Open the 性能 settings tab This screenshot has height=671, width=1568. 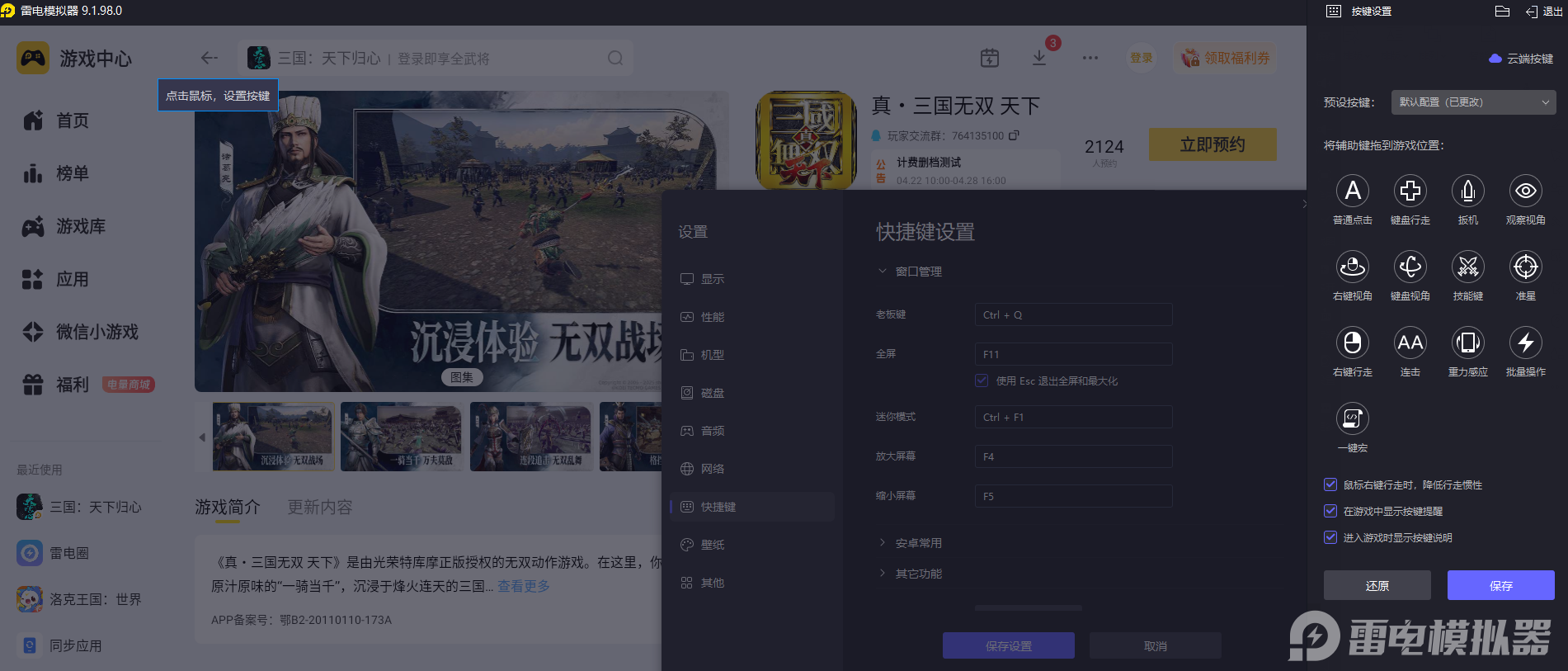coord(712,317)
